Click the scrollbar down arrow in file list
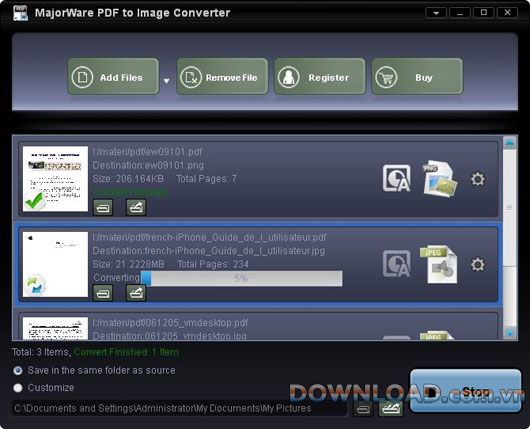The image size is (530, 429). (509, 333)
